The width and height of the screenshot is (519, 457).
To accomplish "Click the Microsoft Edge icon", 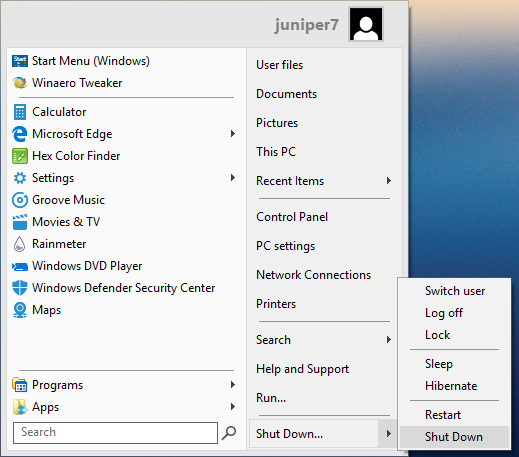I will (x=20, y=134).
